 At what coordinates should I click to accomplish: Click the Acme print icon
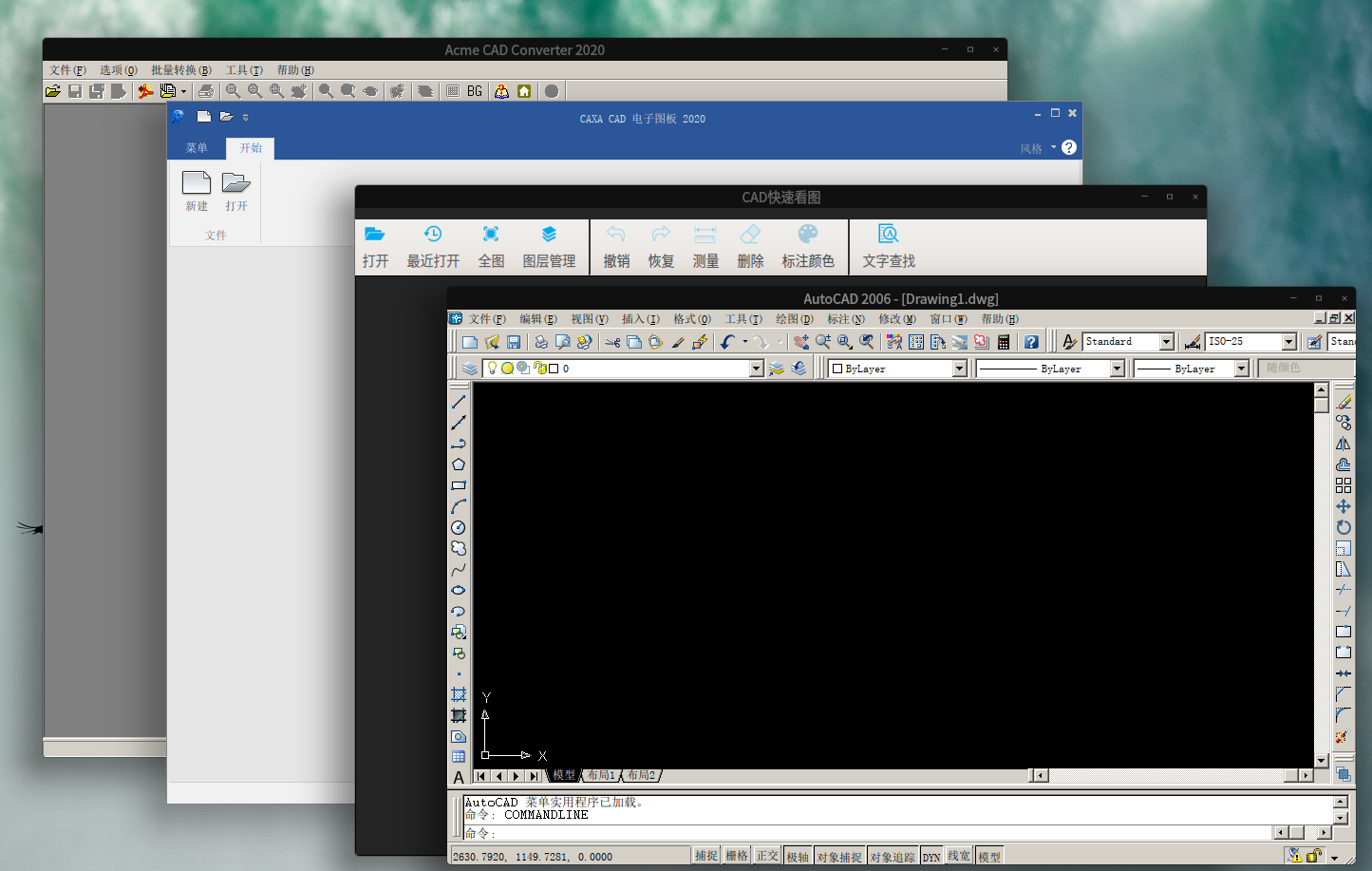point(206,91)
